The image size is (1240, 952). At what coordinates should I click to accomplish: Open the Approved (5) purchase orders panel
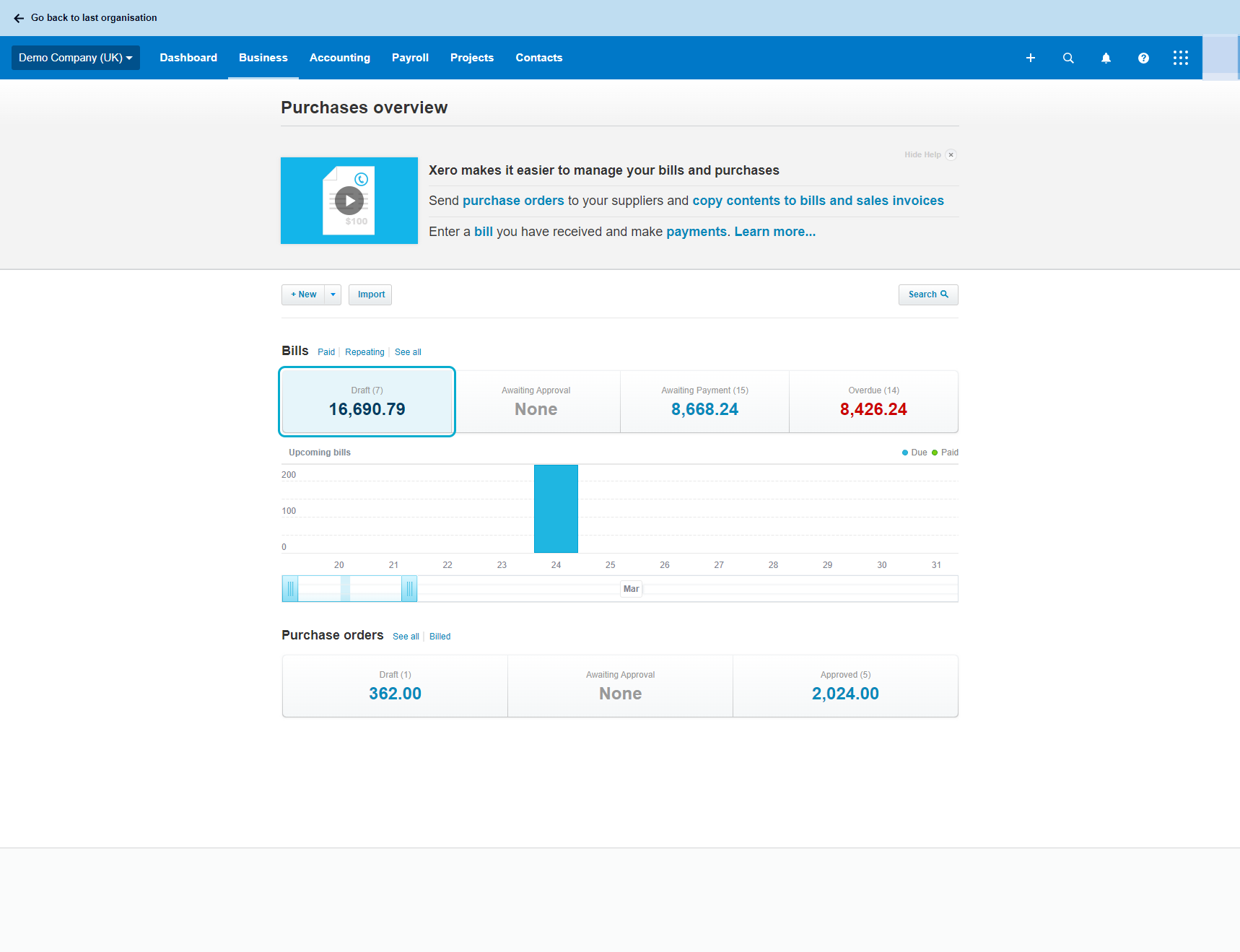pyautogui.click(x=845, y=686)
